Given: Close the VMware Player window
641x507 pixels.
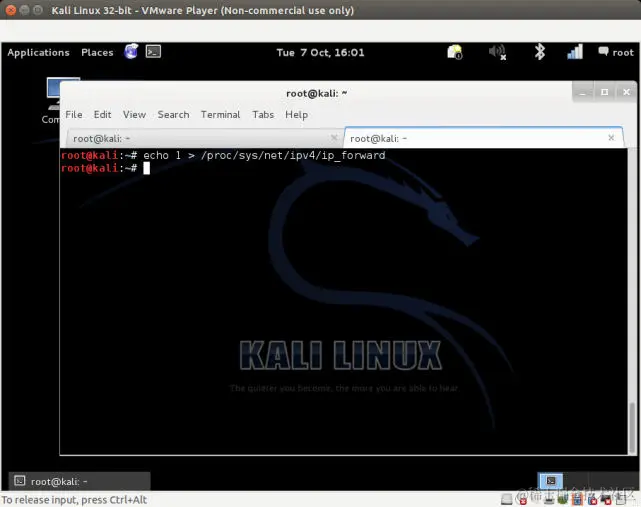Looking at the screenshot, I should coord(11,10).
